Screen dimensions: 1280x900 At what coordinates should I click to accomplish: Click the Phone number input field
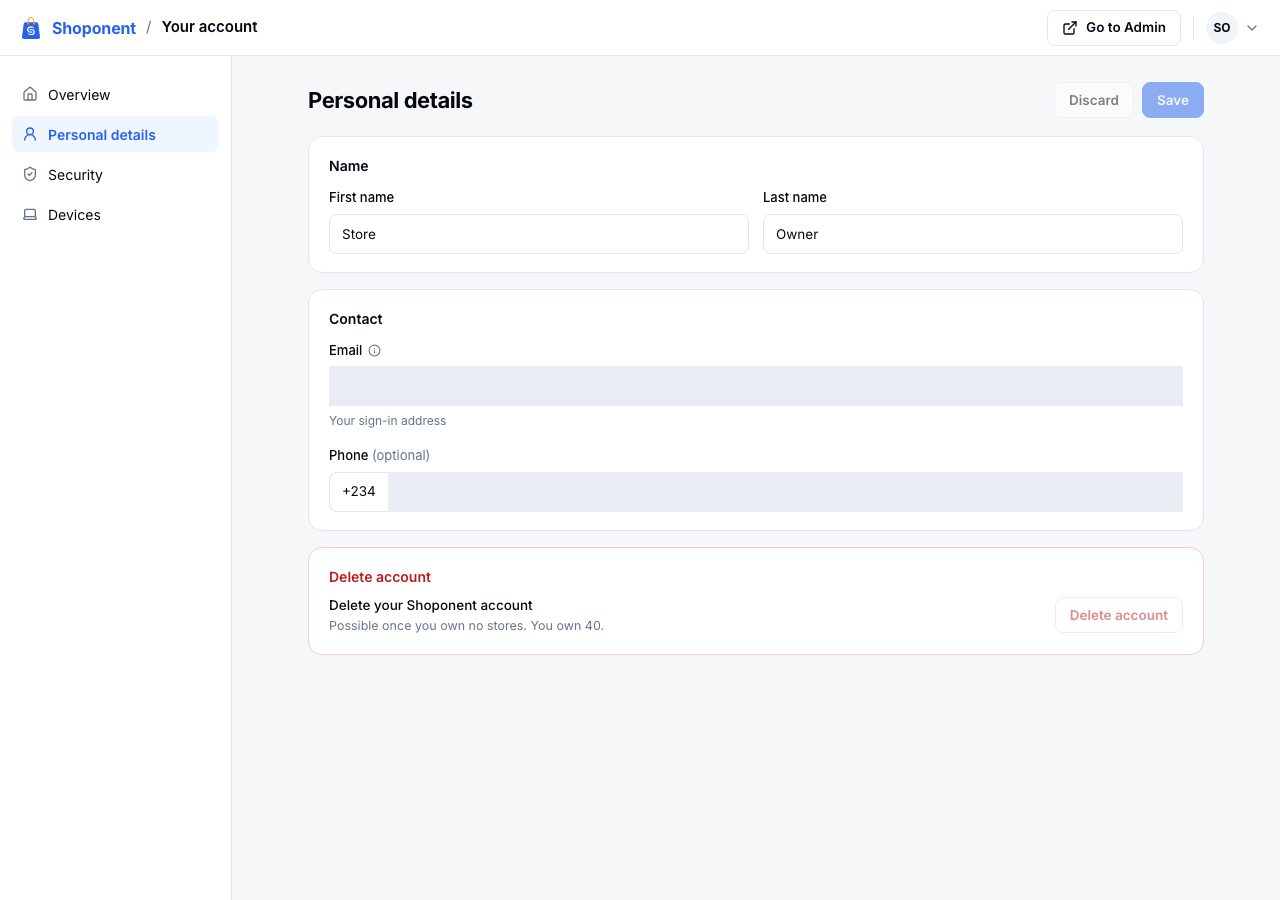pos(786,492)
